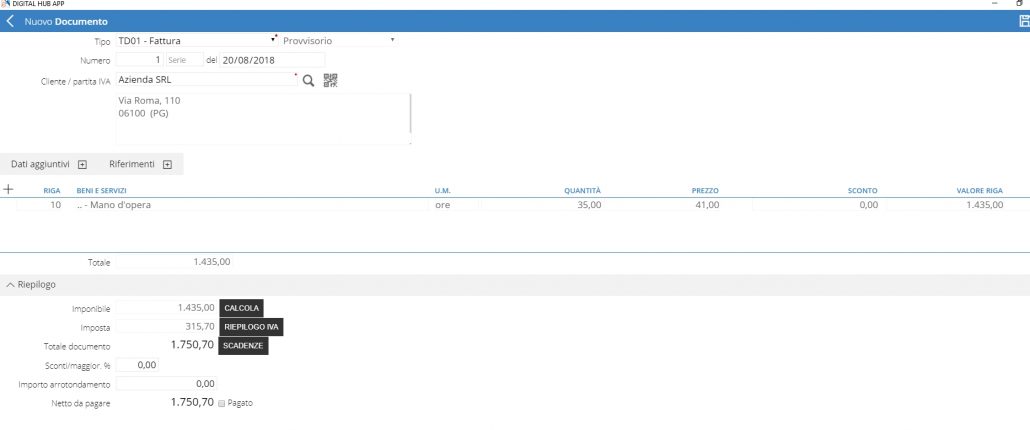
Task: Click address box Via Roma, 110
Action: point(263,119)
